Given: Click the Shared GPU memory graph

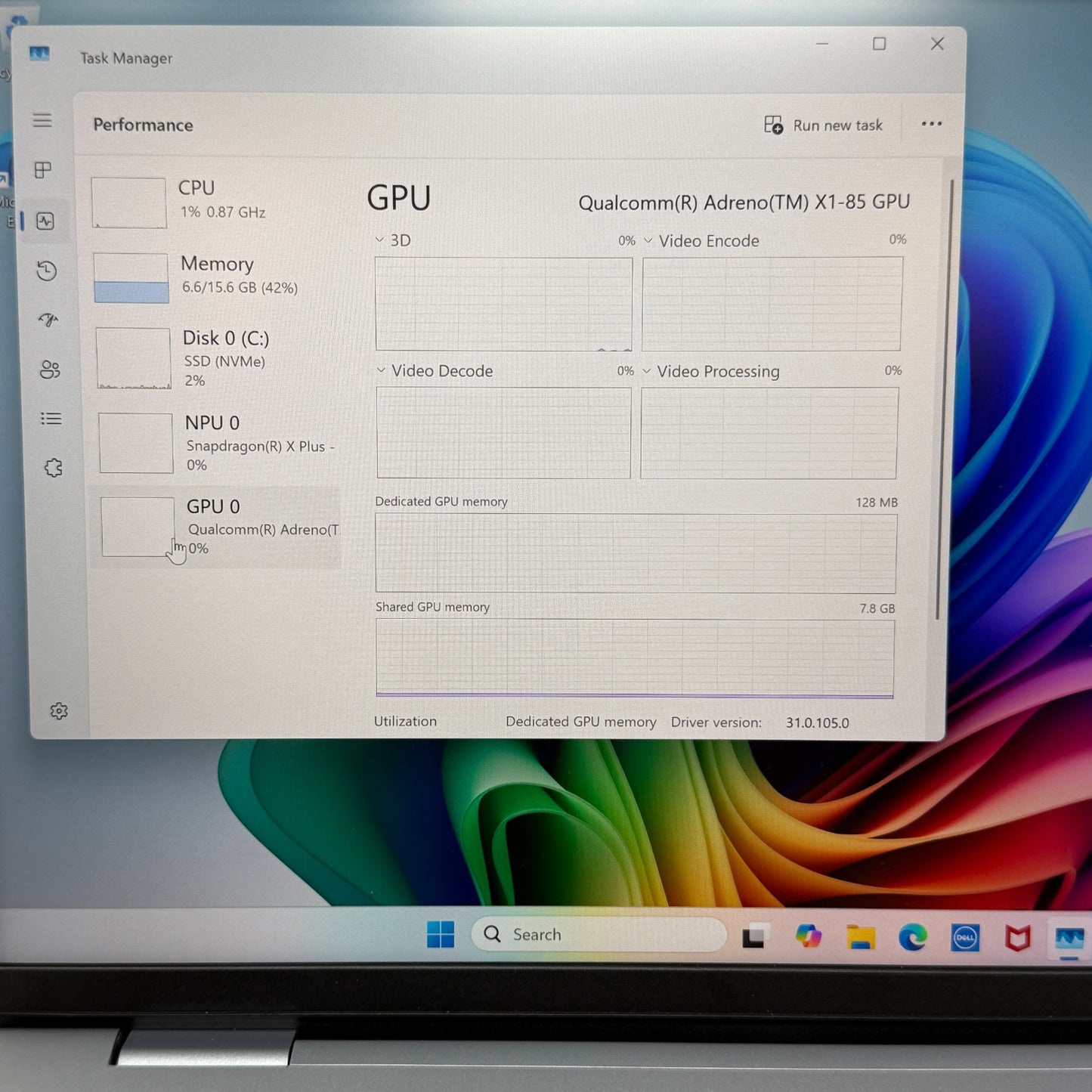Looking at the screenshot, I should click(x=635, y=658).
